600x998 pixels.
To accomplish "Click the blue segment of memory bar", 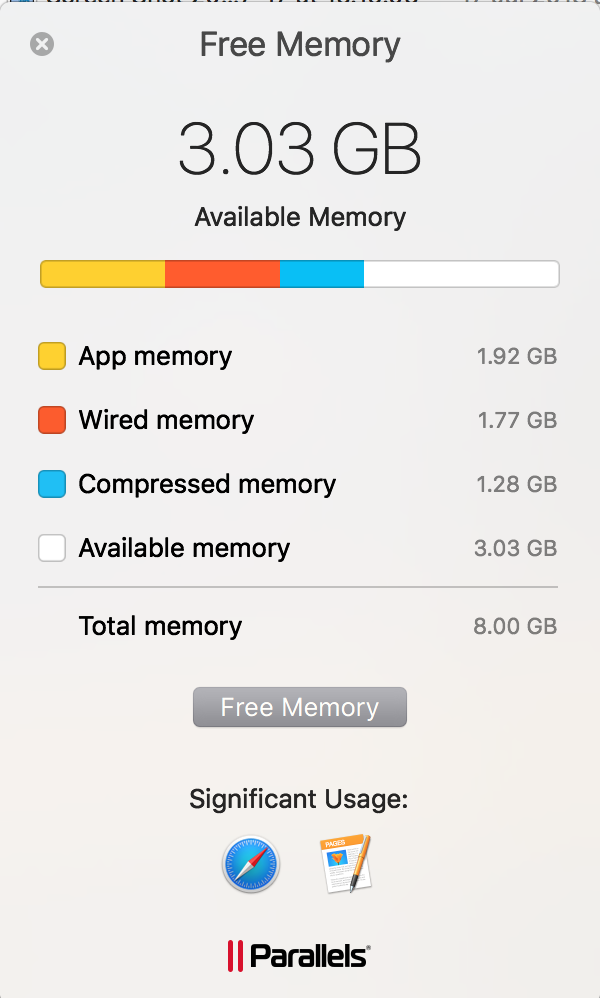I will coord(322,274).
